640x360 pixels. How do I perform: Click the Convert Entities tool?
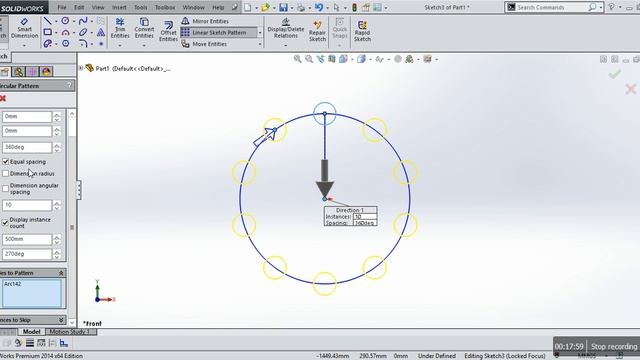(144, 28)
